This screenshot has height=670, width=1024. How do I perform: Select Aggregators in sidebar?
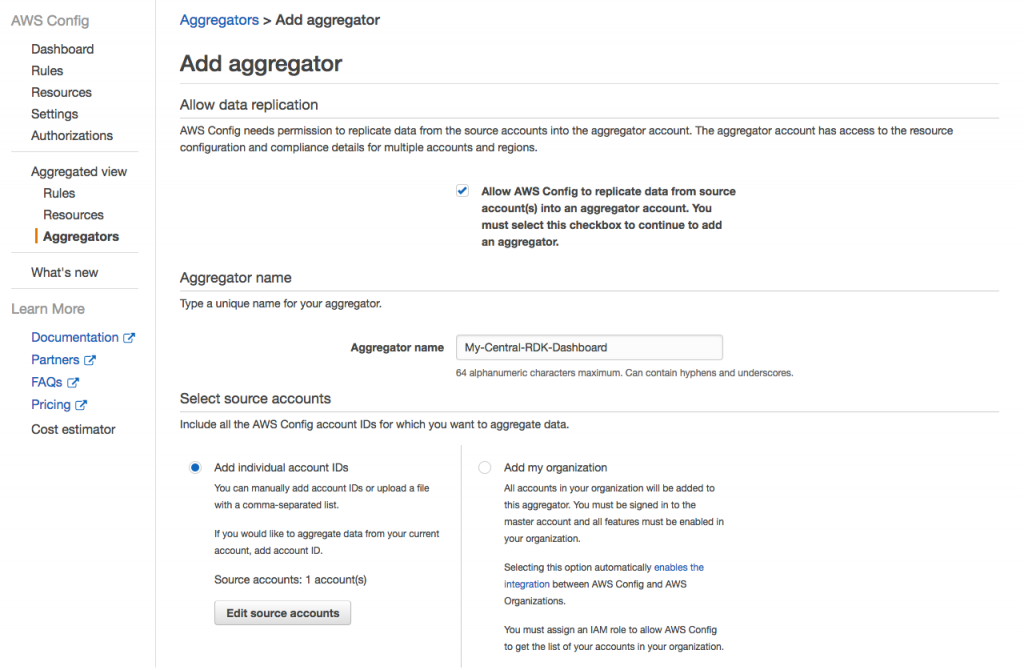pyautogui.click(x=81, y=236)
